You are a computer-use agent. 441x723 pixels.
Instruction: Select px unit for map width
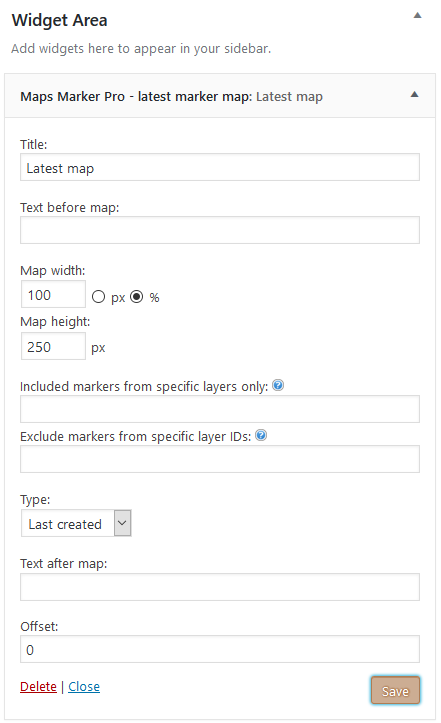tap(98, 296)
